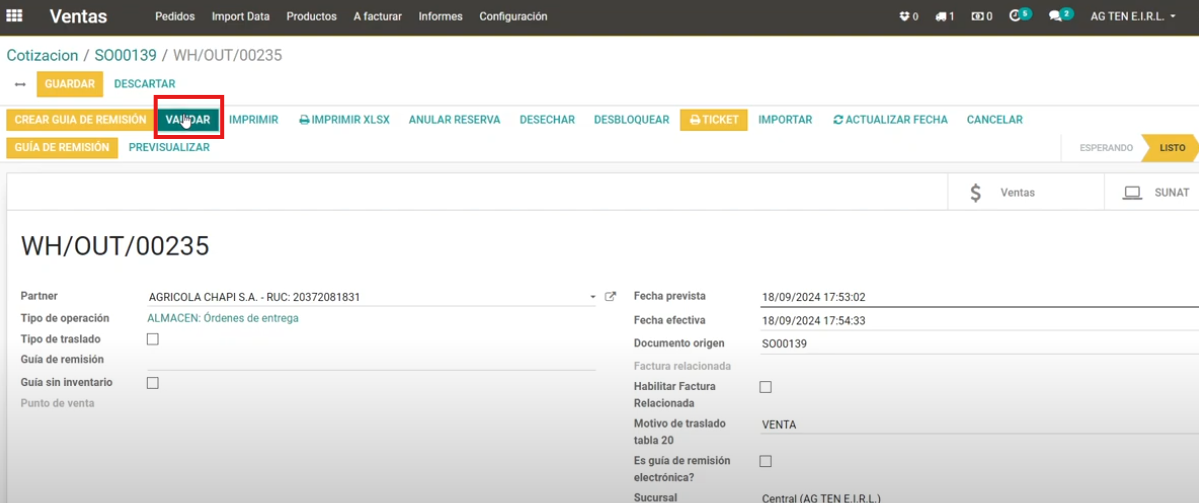Toggle the Tipo de traslado checkbox
Screen dimensions: 1199x503
point(153,339)
